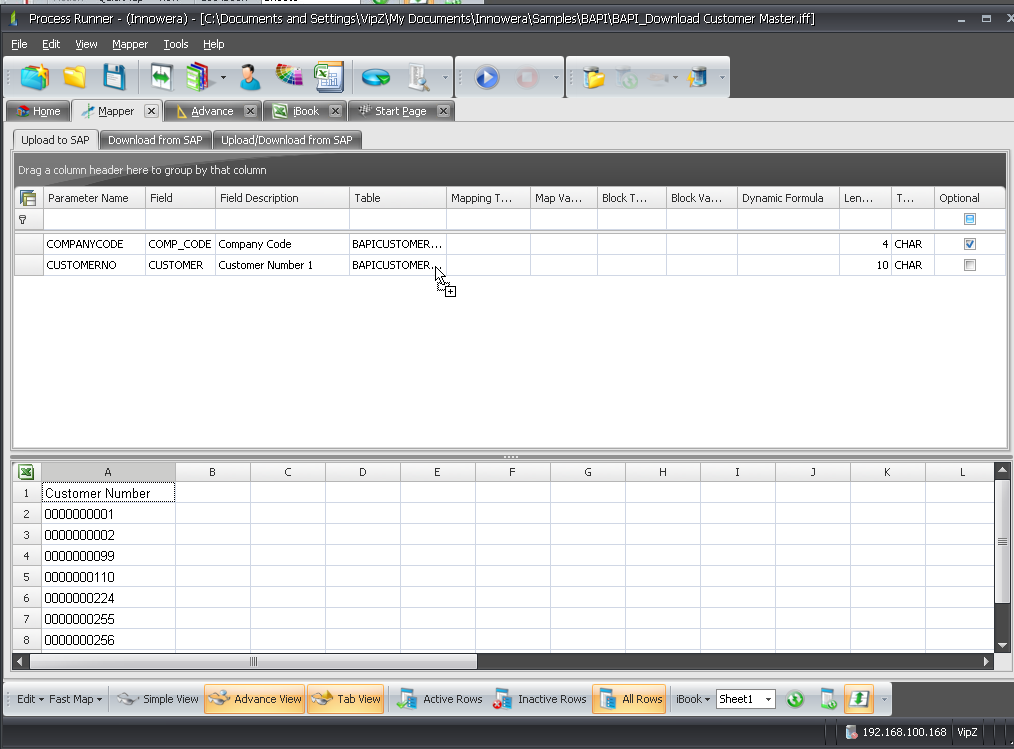Click the column chooser icon in grid header
Viewport: 1014px width, 749px height.
tap(28, 198)
